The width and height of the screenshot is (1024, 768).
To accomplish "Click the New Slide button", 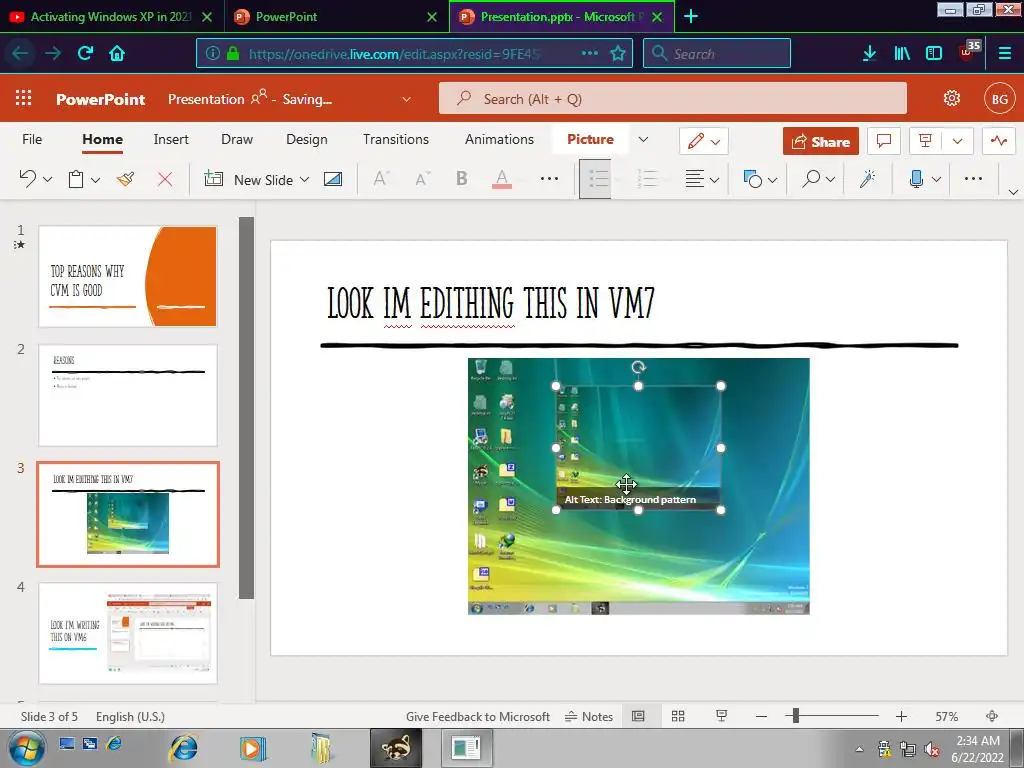I will [249, 180].
